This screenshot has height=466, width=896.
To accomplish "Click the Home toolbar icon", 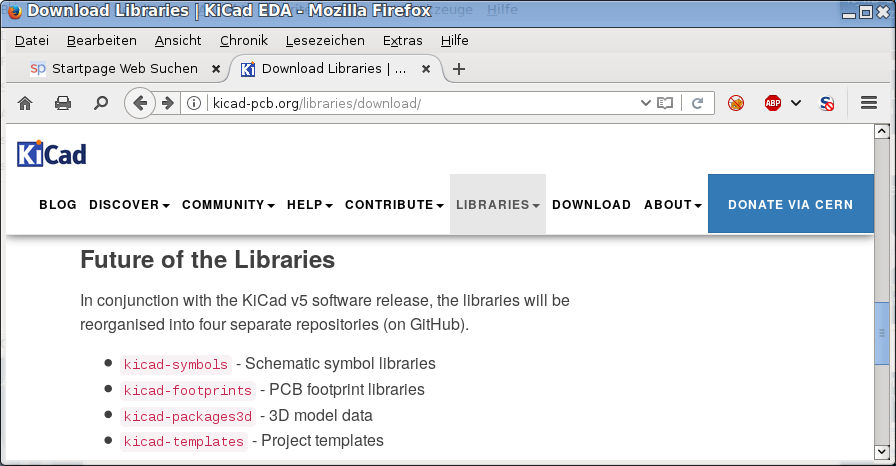I will point(25,103).
